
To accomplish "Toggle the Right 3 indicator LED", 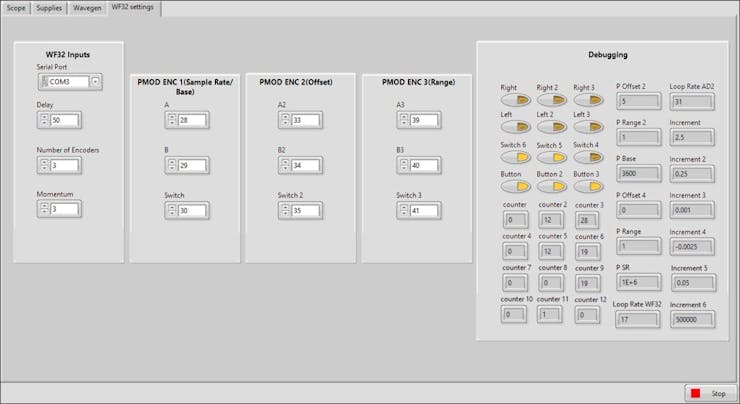I will (x=589, y=100).
